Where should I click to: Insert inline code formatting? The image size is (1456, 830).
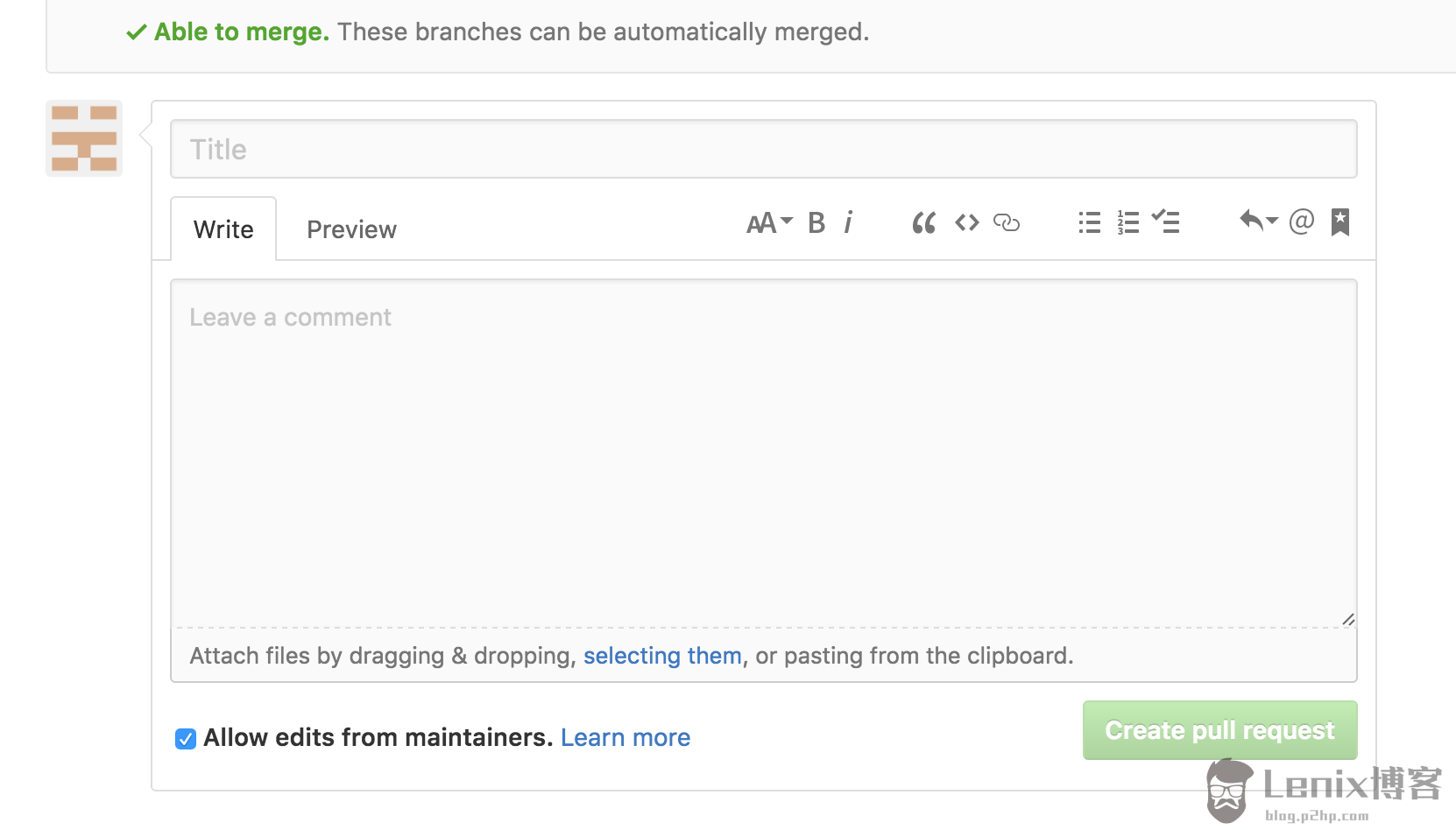[966, 223]
